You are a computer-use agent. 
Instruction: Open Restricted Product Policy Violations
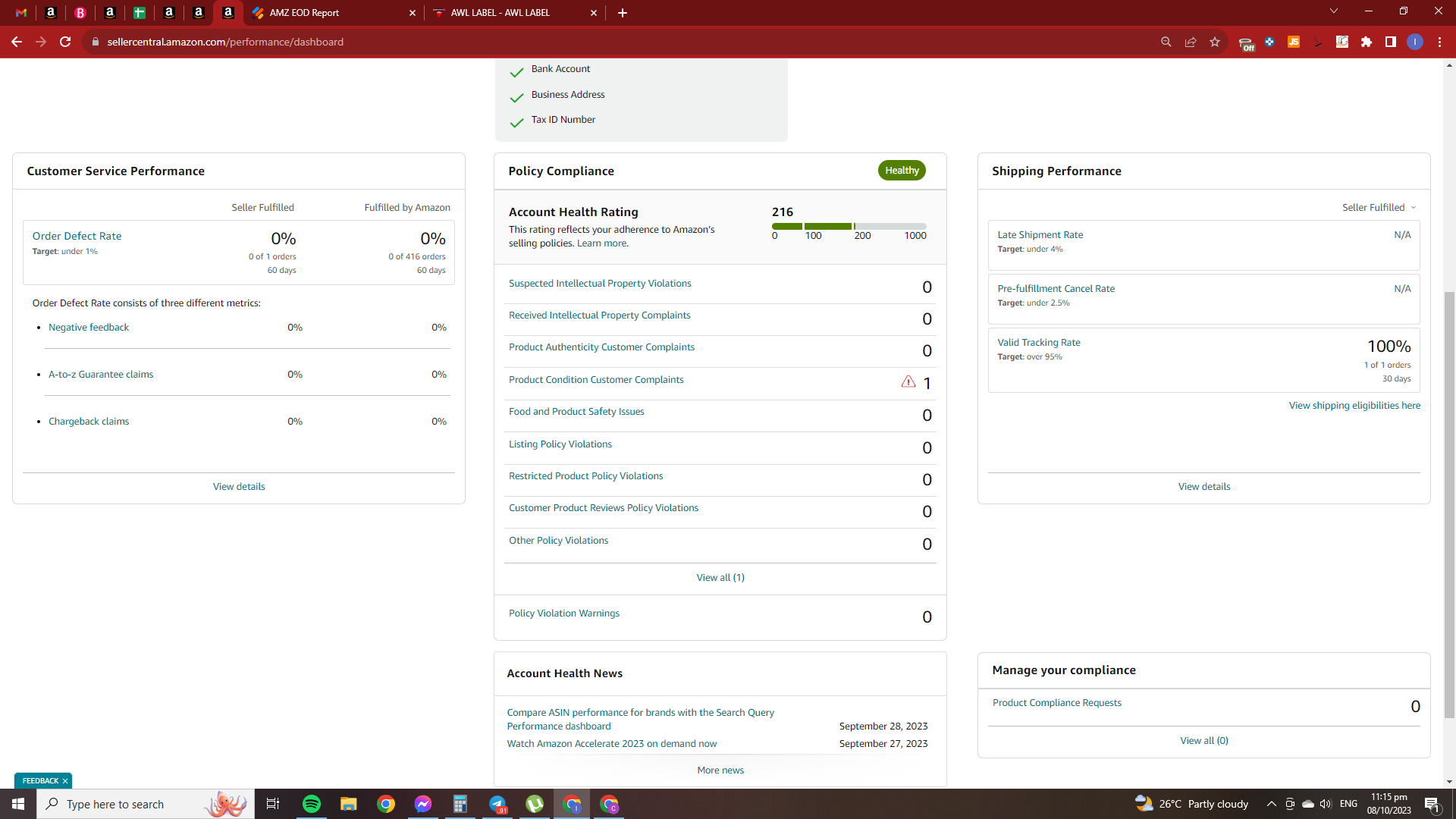pos(586,475)
